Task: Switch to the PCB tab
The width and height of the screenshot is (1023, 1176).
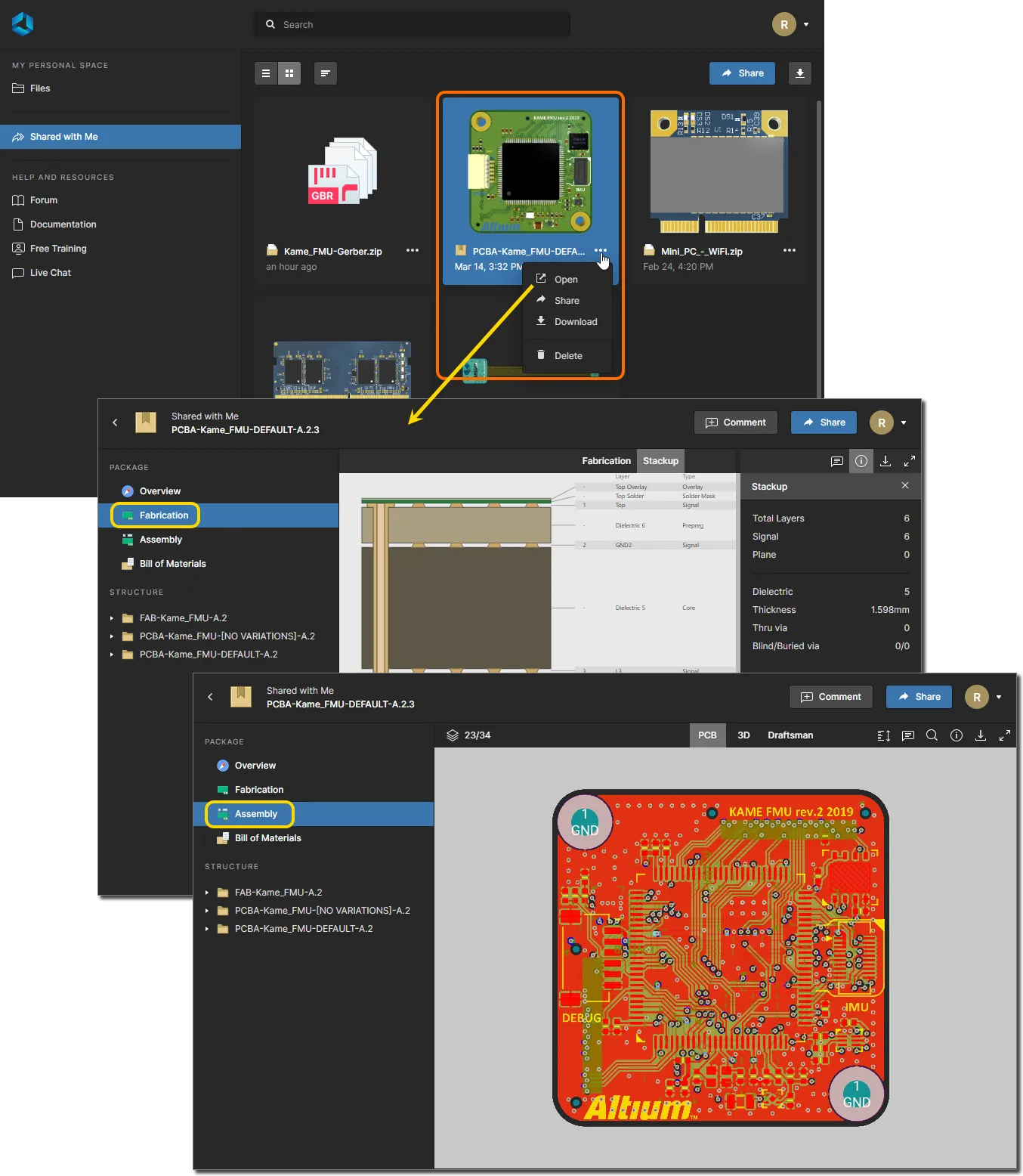Action: point(707,735)
